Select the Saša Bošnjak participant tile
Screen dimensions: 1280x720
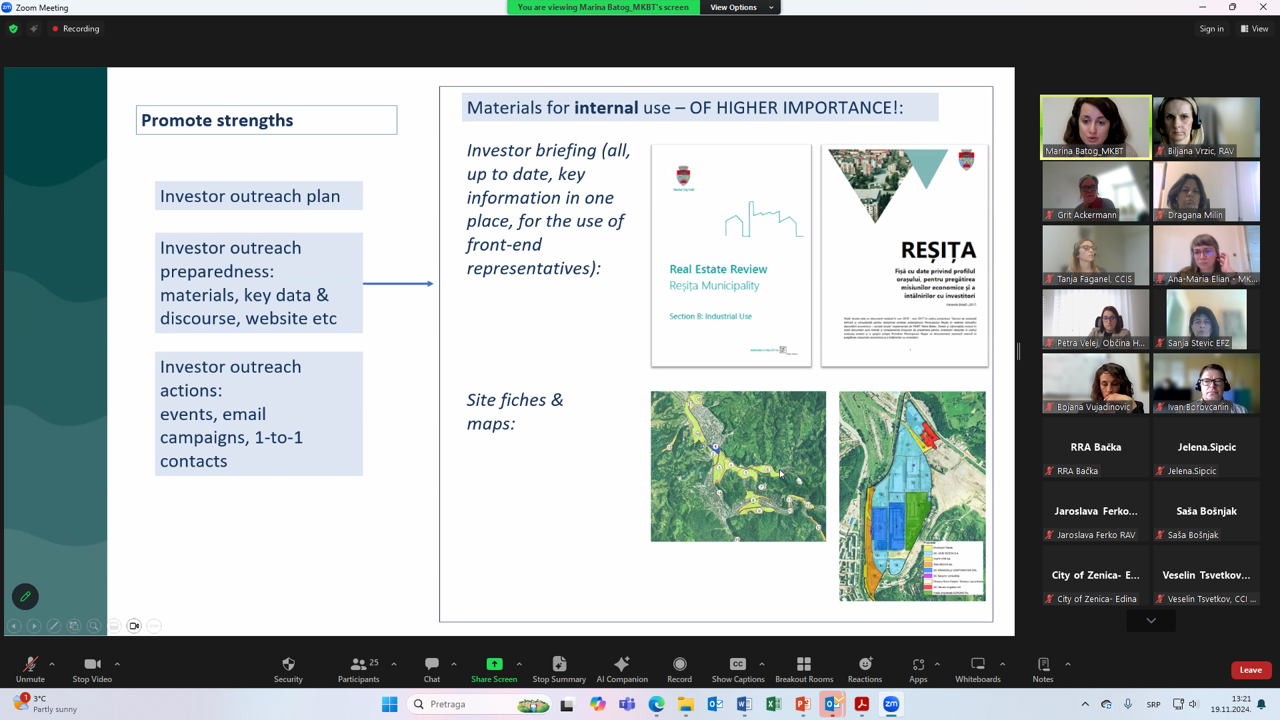[1206, 511]
